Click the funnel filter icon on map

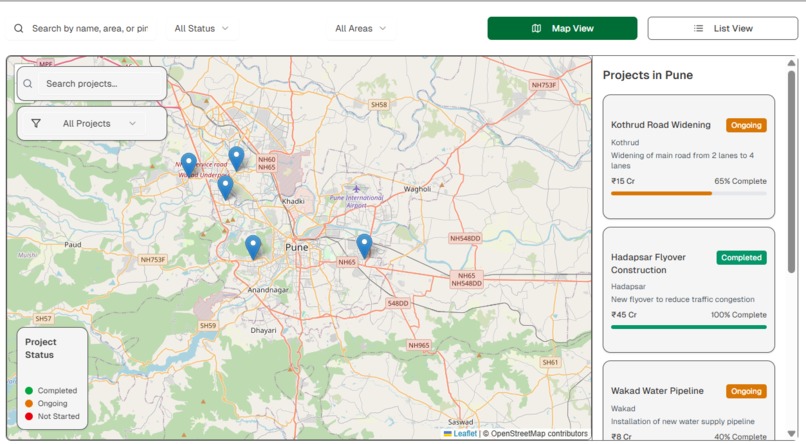(36, 123)
